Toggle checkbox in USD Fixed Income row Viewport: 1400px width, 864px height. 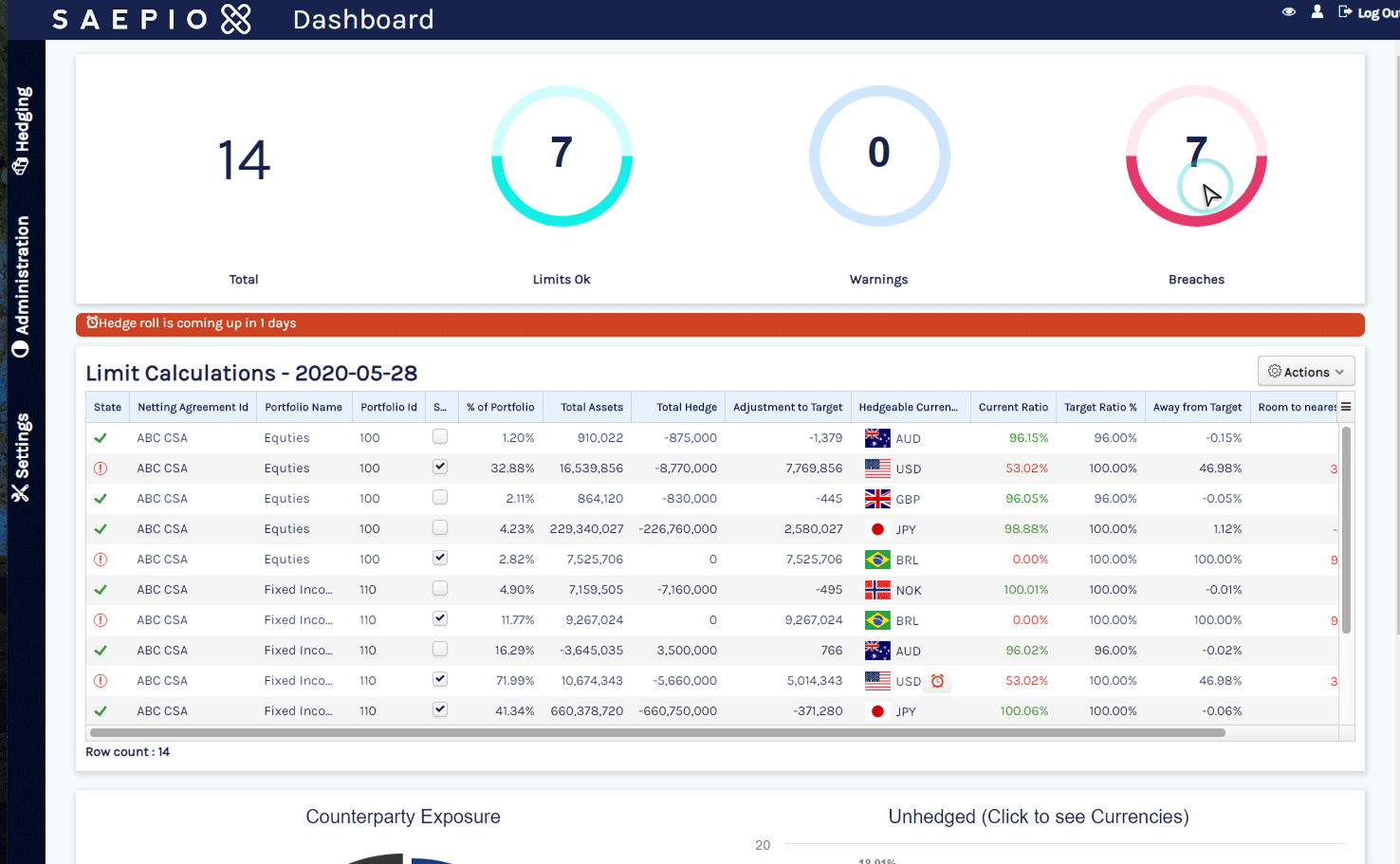(440, 679)
